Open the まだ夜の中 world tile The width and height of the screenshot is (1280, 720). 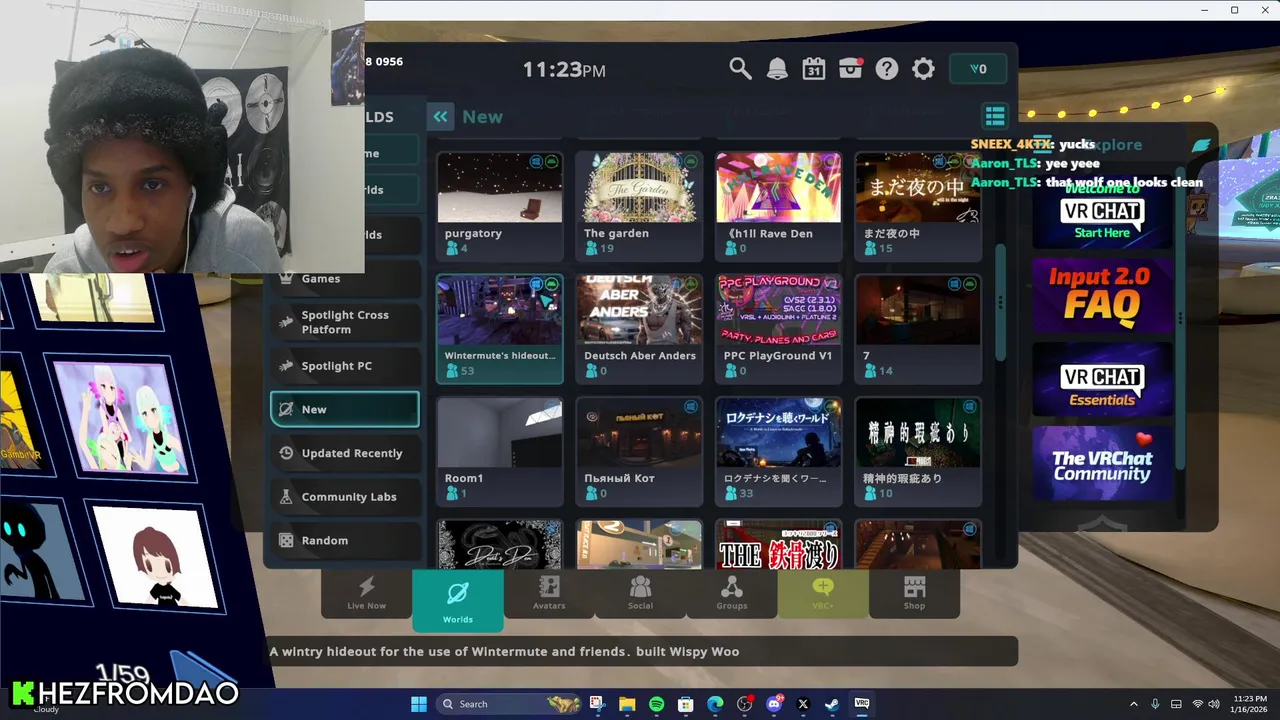click(917, 205)
